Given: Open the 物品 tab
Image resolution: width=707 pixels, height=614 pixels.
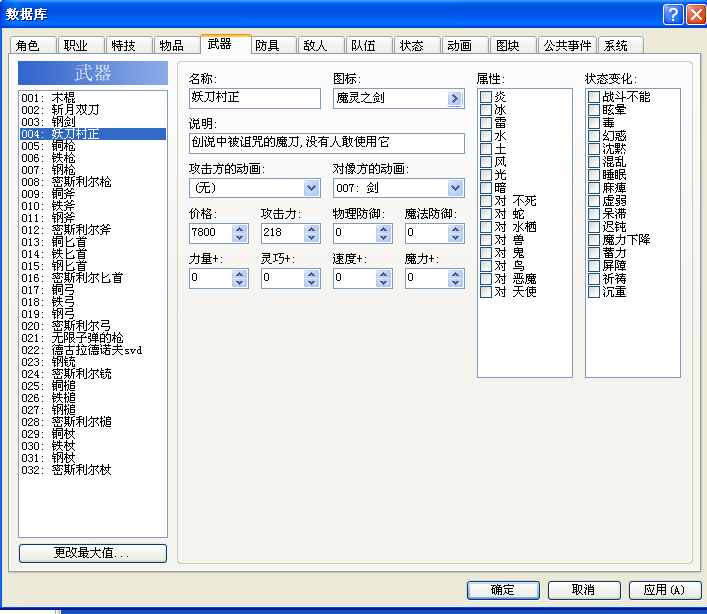Looking at the screenshot, I should pos(177,46).
